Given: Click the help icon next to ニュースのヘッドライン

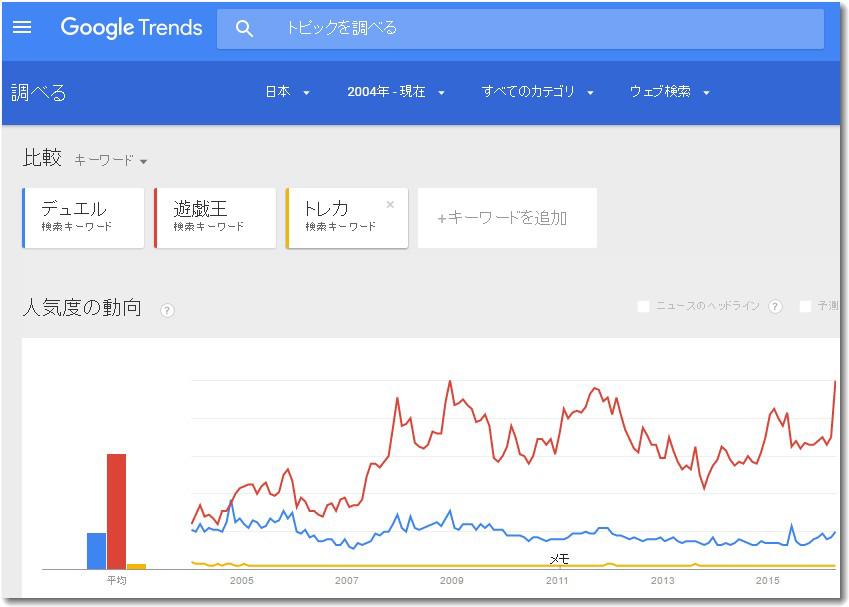Looking at the screenshot, I should pyautogui.click(x=775, y=307).
